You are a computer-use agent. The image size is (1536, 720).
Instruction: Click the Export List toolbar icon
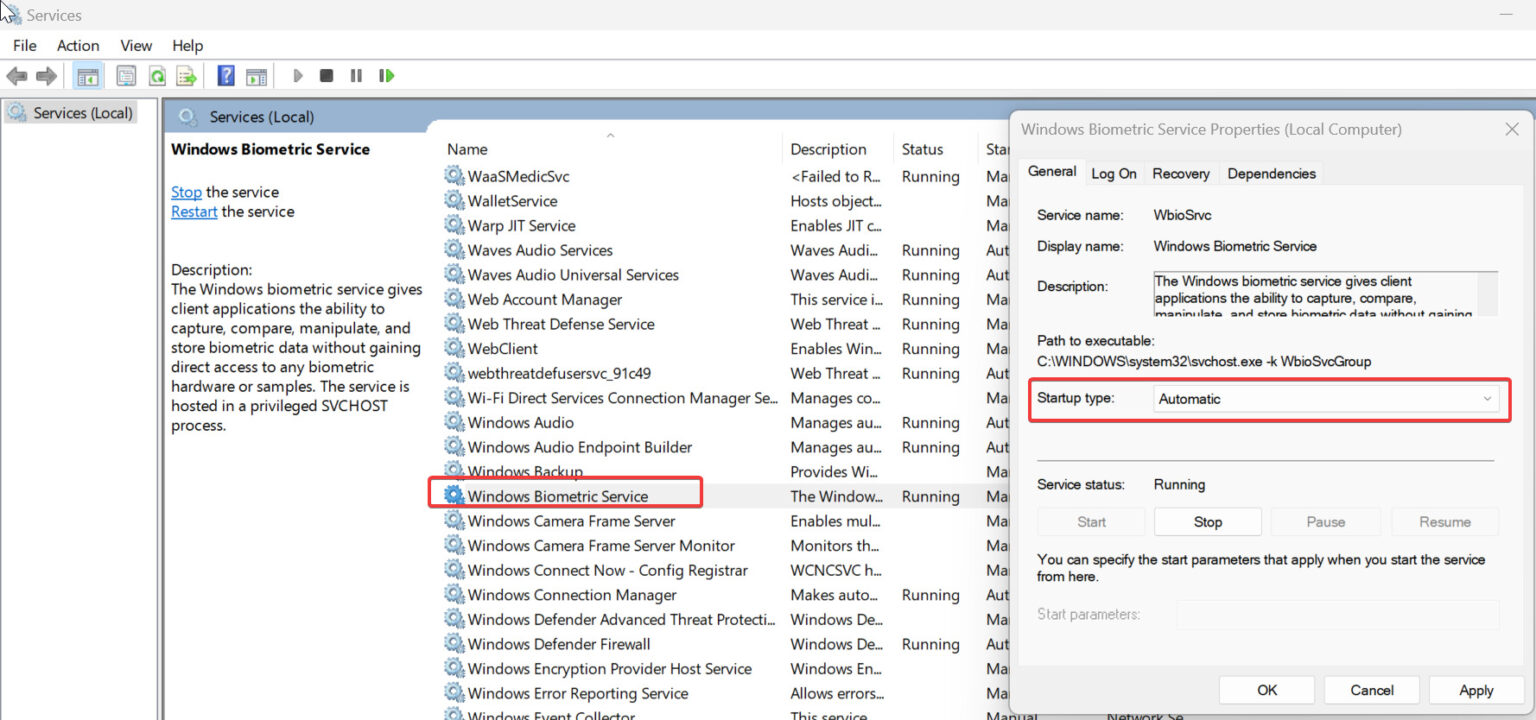coord(188,75)
